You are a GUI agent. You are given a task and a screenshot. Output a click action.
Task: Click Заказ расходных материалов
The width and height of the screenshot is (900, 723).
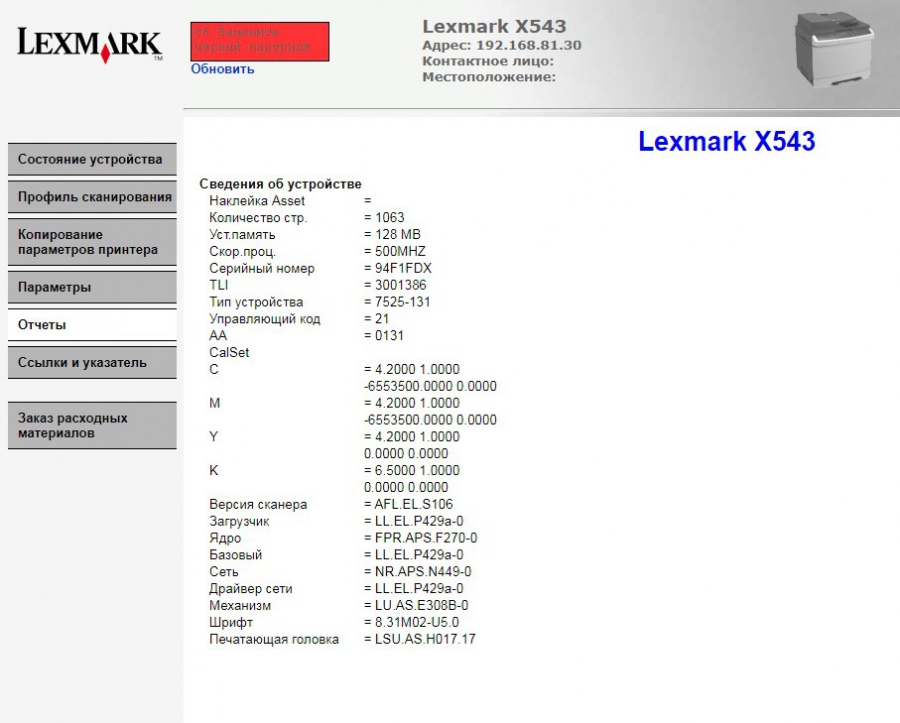tap(92, 425)
